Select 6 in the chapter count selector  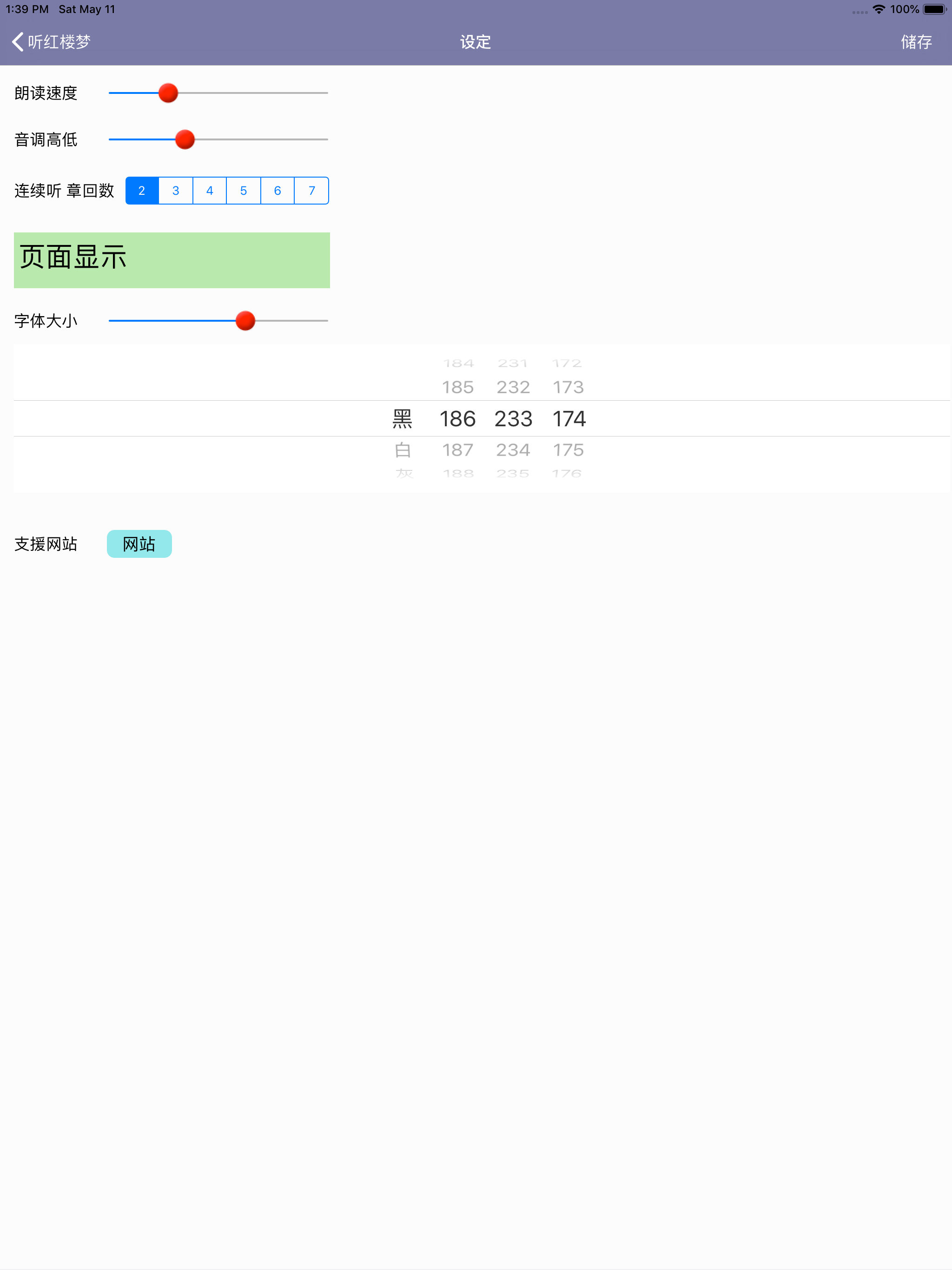point(278,190)
